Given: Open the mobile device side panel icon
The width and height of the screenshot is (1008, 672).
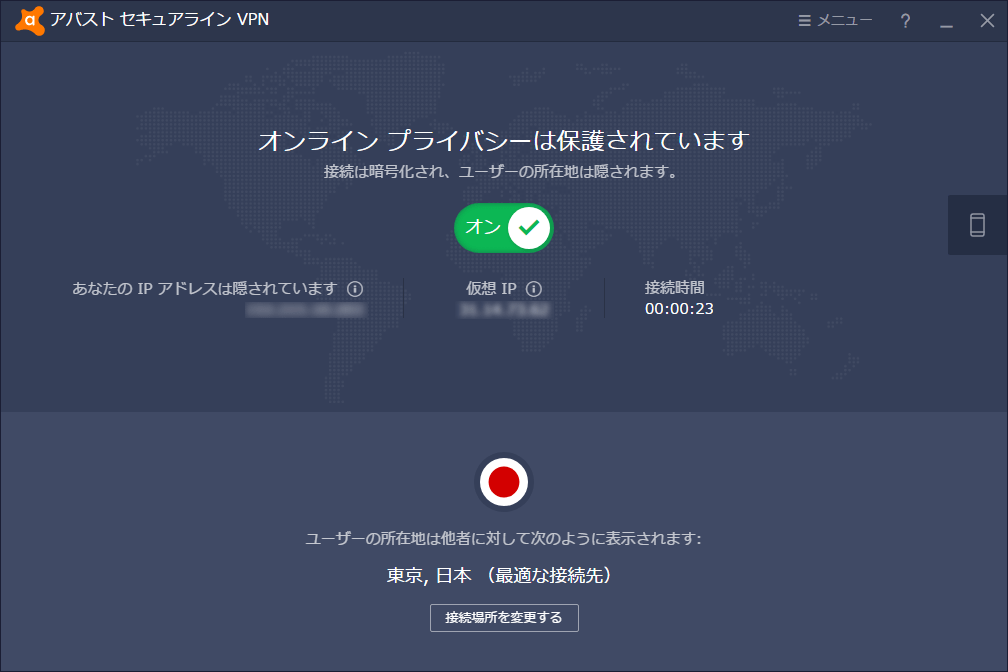Looking at the screenshot, I should click(977, 225).
